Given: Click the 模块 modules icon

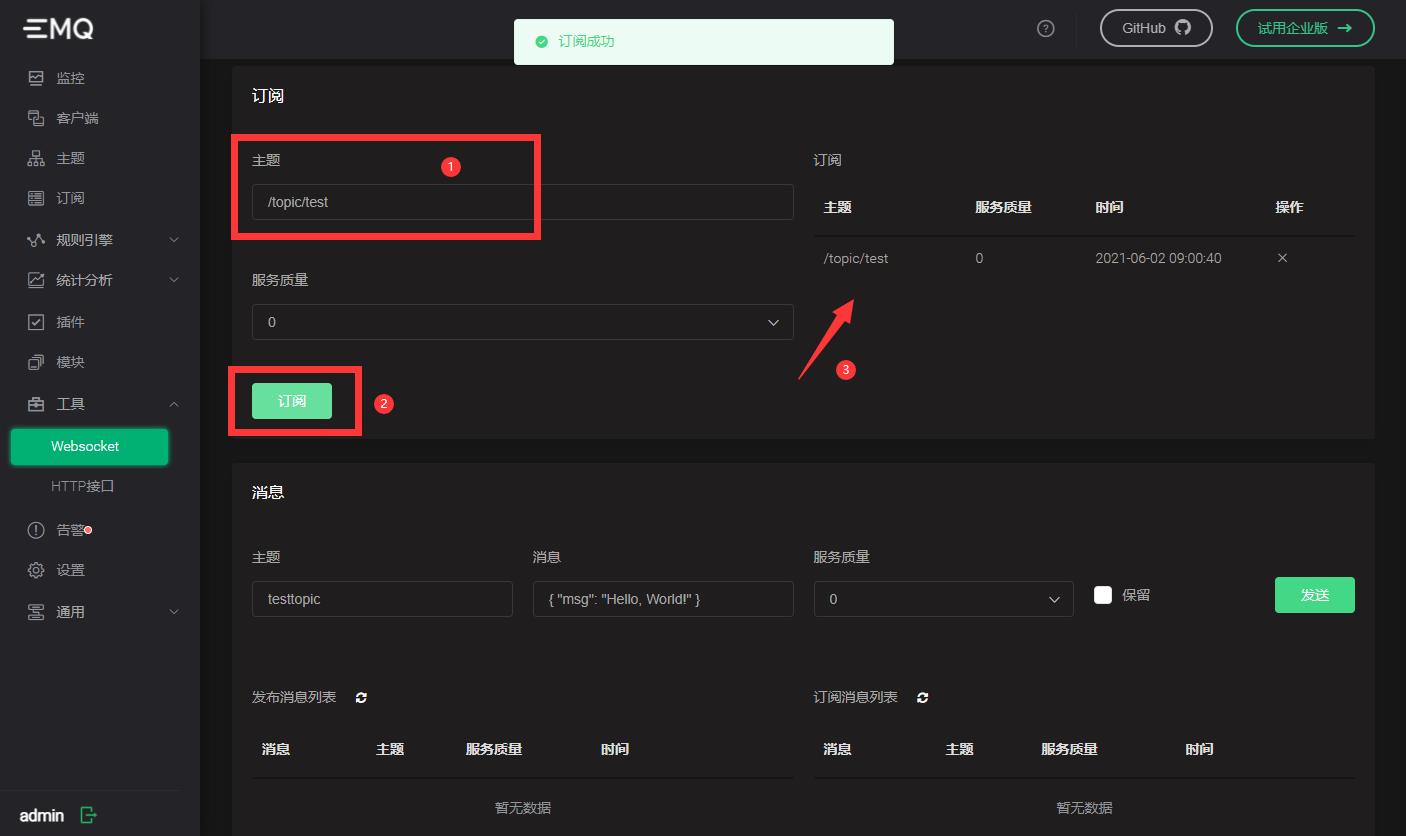Looking at the screenshot, I should pyautogui.click(x=36, y=362).
